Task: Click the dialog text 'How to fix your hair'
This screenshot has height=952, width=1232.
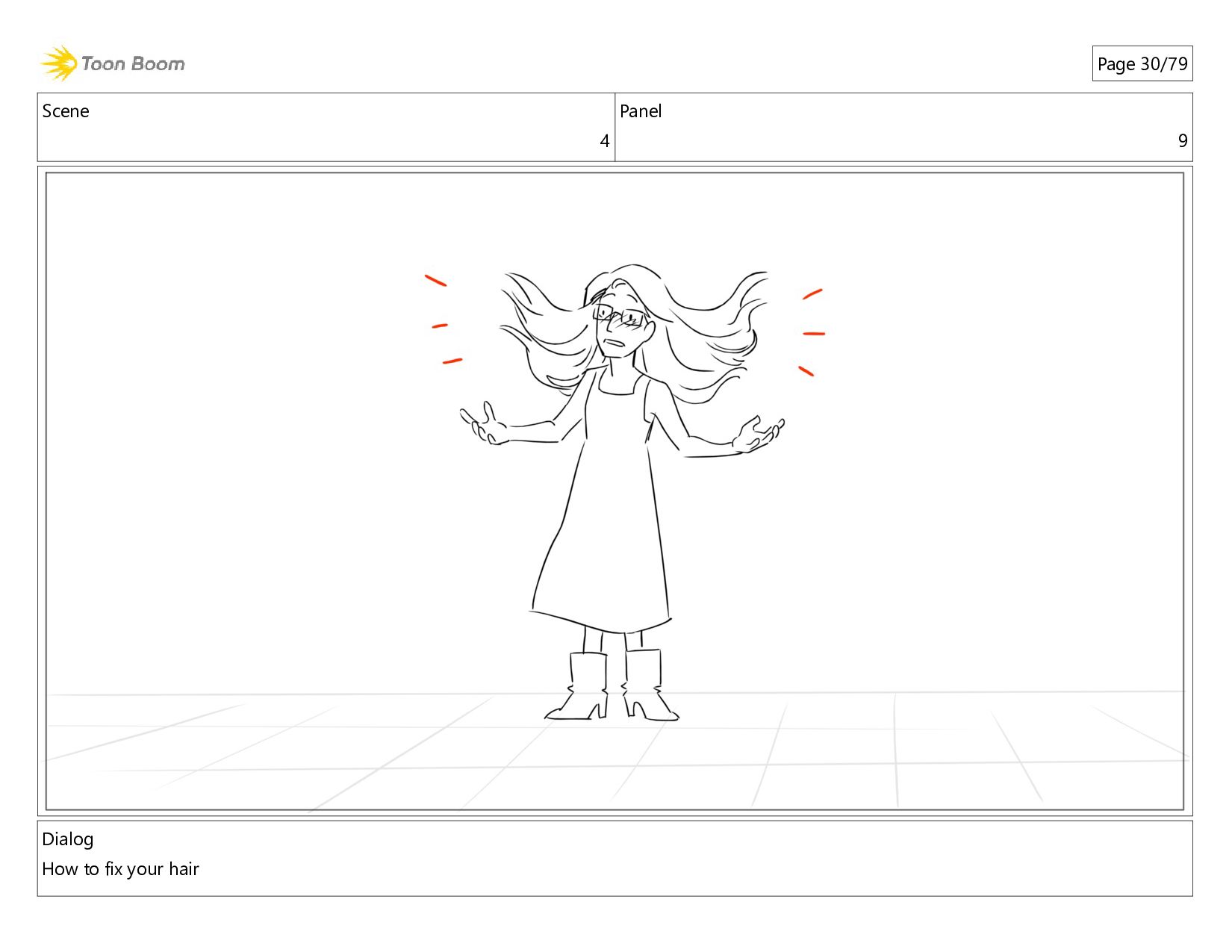Action: pos(120,869)
